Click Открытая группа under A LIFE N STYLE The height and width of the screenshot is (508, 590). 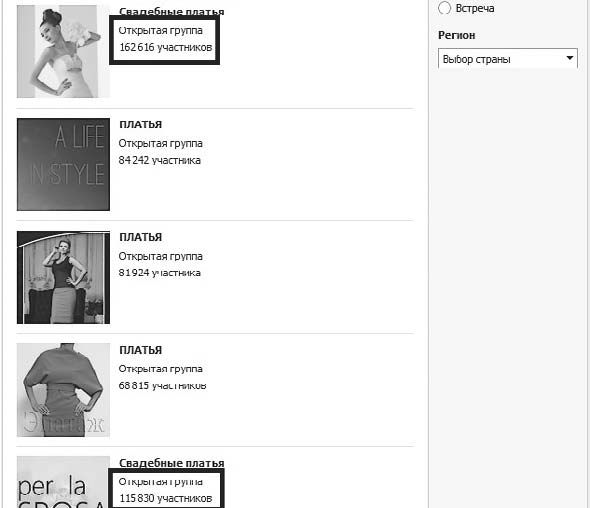point(160,143)
